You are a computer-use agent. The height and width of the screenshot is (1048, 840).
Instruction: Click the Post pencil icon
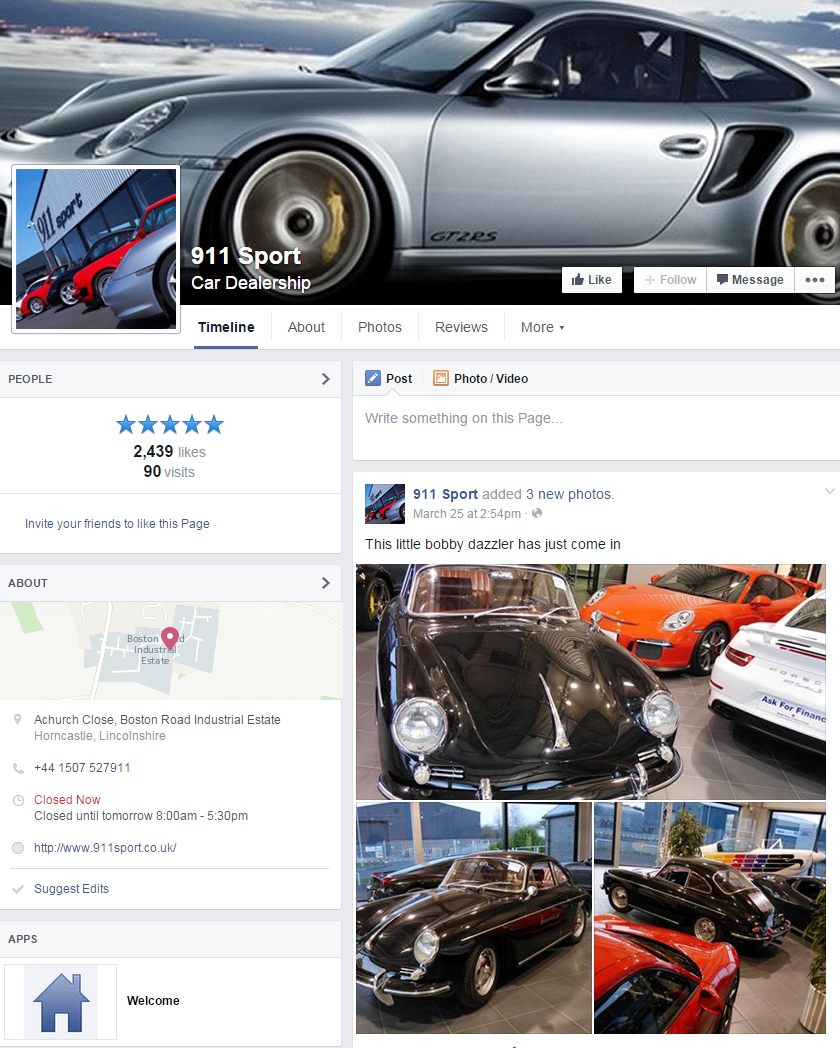(x=373, y=378)
